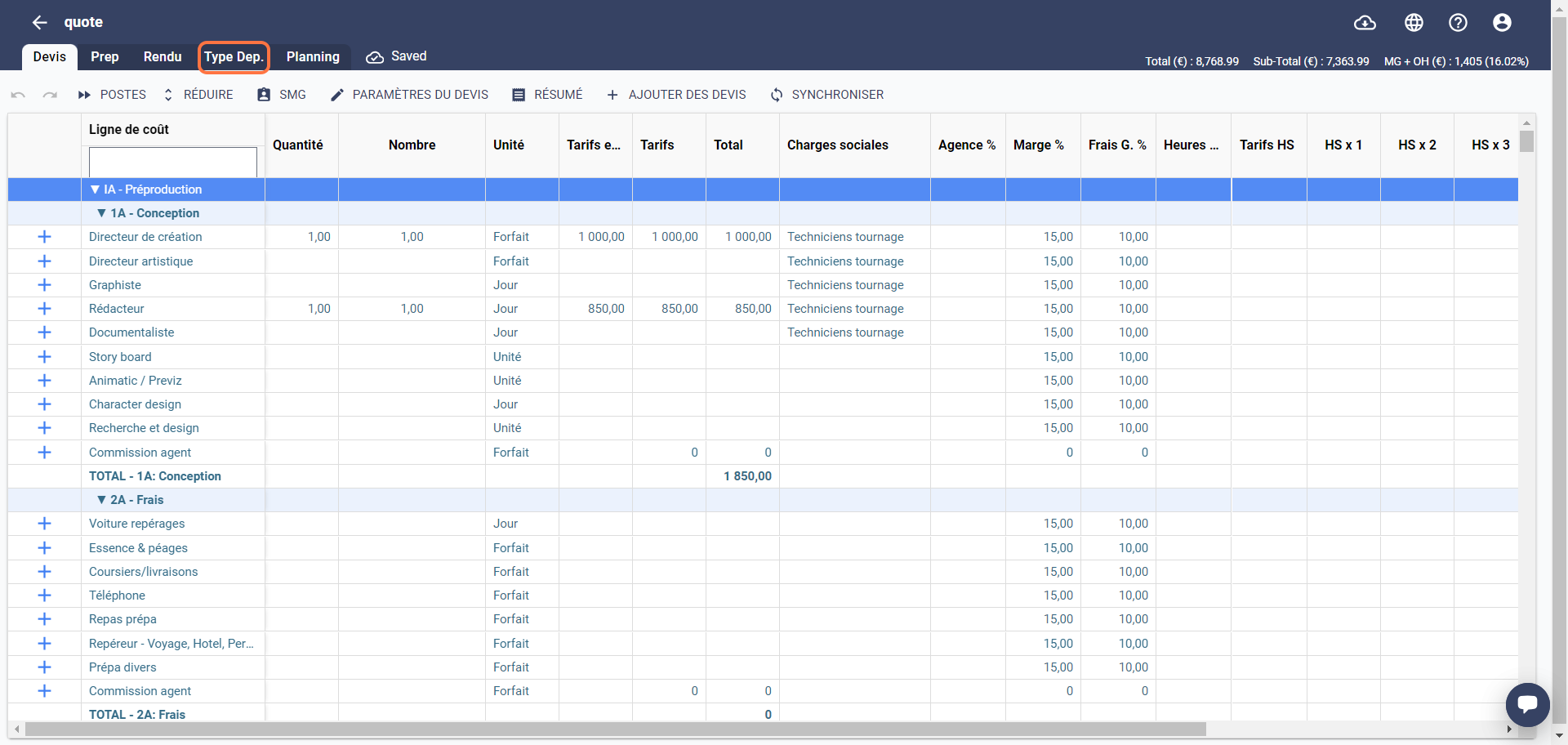Click the plus next to Essence & péages
The image size is (1568, 745).
[45, 548]
